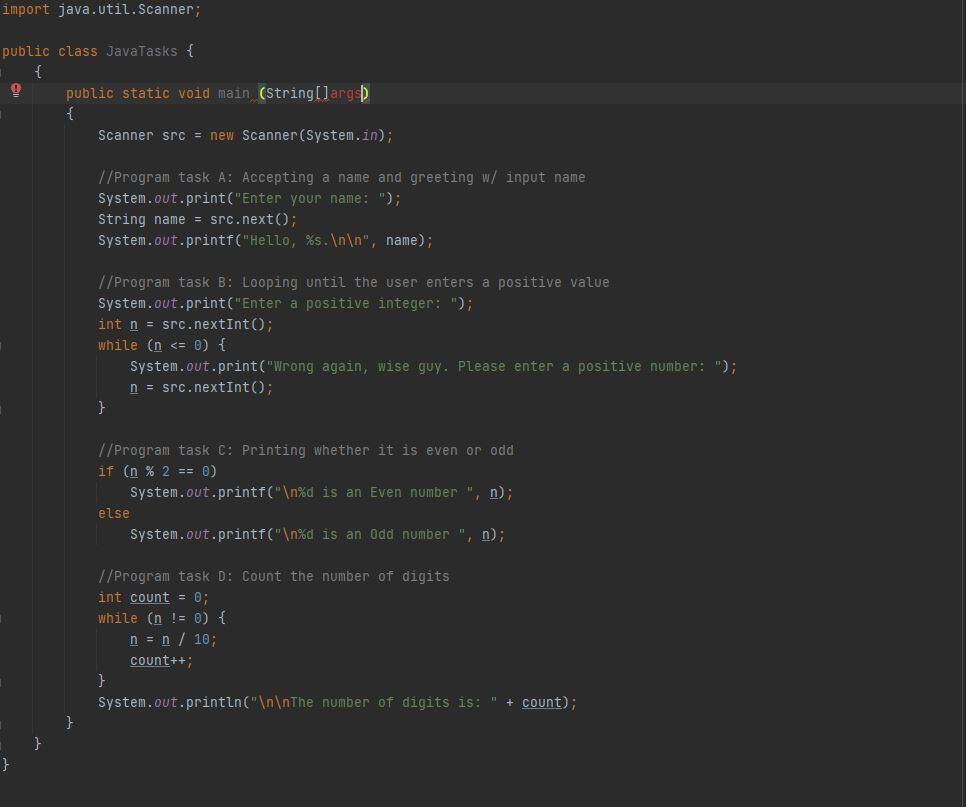
Task: Select the else keyword
Action: 111,513
